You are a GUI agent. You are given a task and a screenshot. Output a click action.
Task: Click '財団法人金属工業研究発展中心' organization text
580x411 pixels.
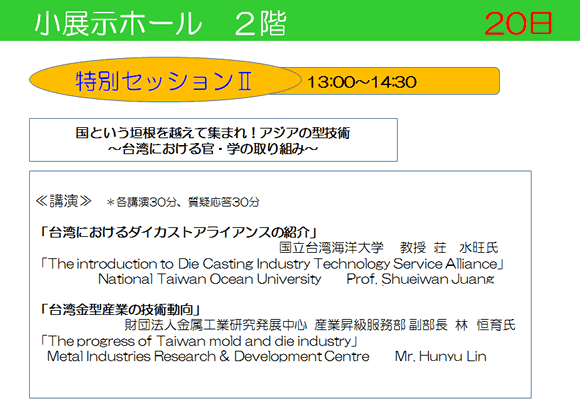point(216,324)
